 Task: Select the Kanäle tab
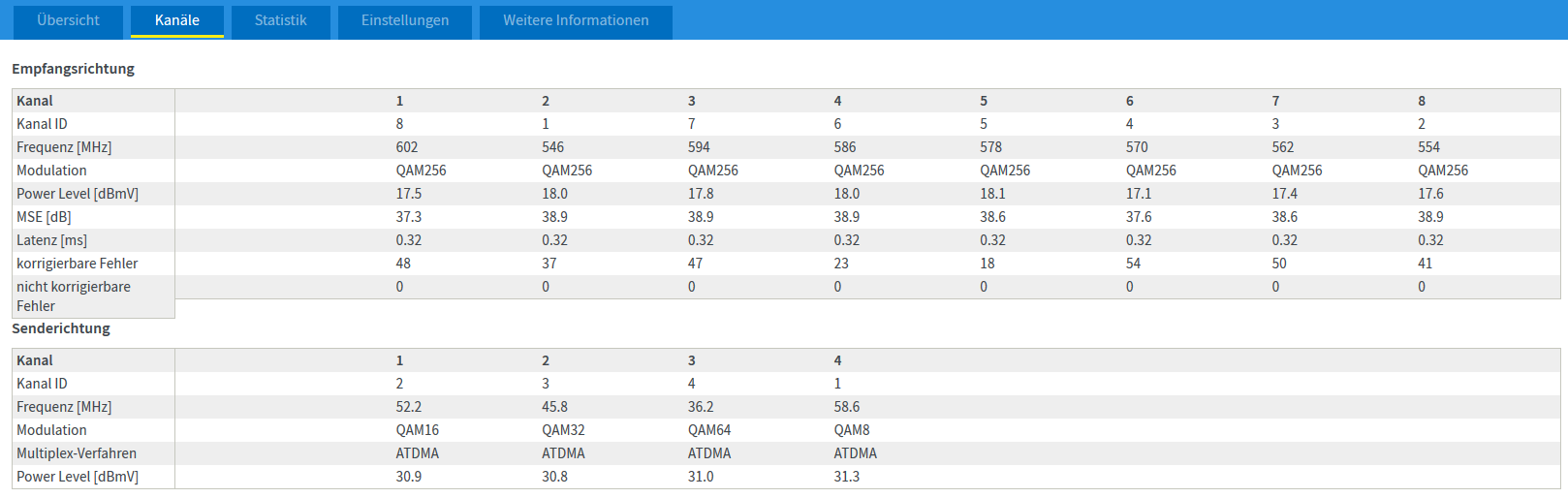[177, 21]
